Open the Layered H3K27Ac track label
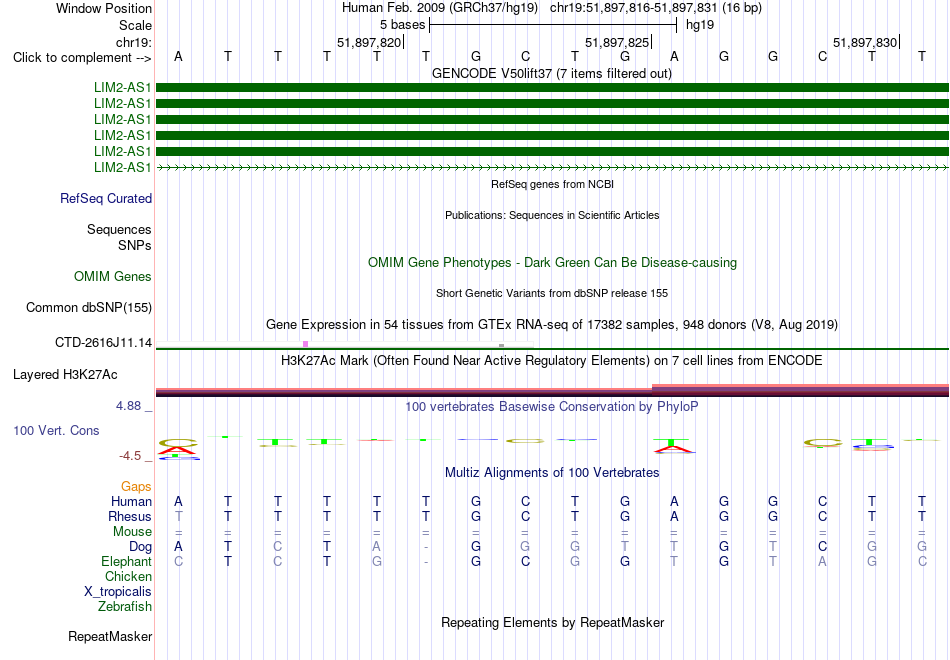 coord(65,375)
